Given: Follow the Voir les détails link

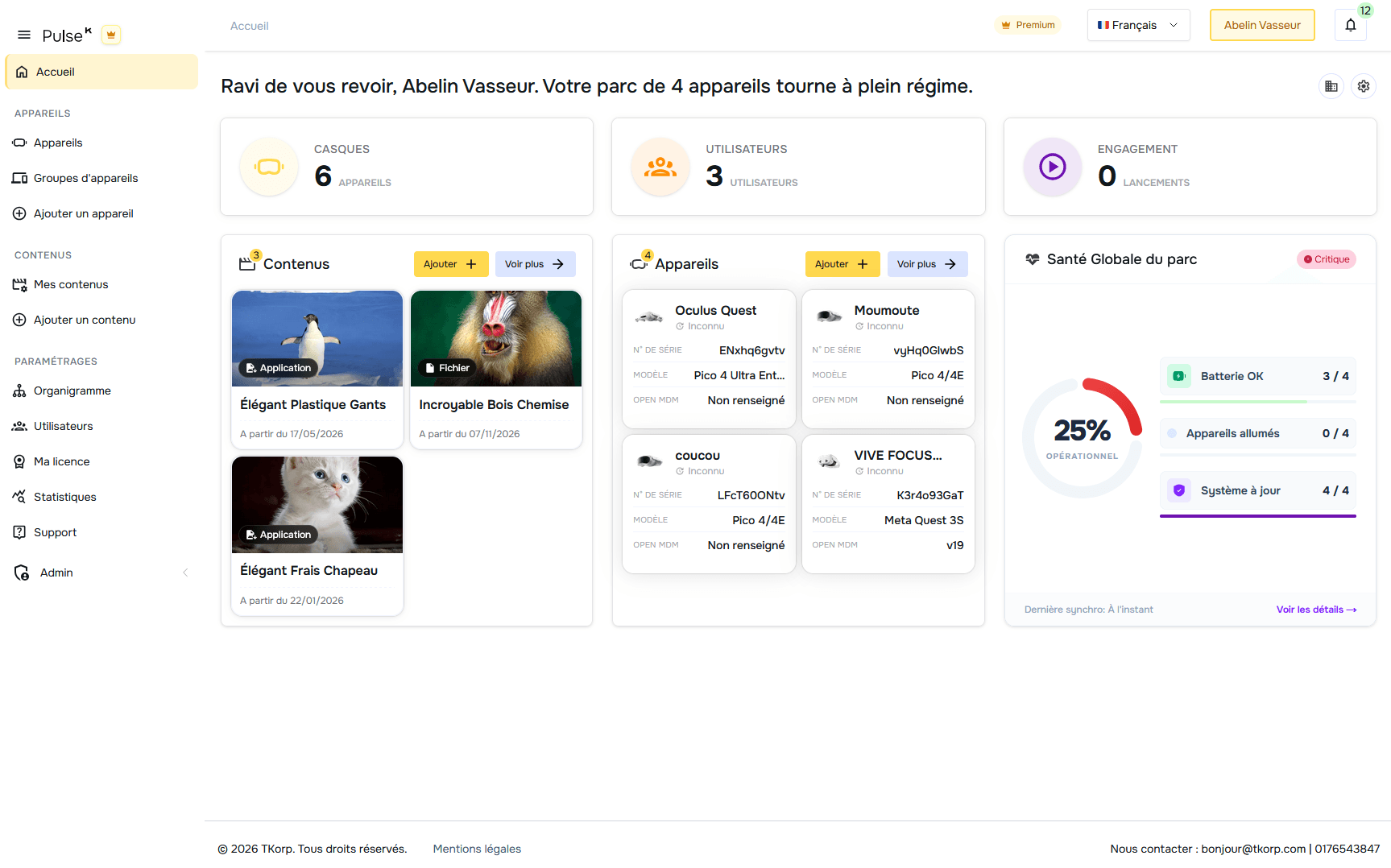Looking at the screenshot, I should point(1315,610).
